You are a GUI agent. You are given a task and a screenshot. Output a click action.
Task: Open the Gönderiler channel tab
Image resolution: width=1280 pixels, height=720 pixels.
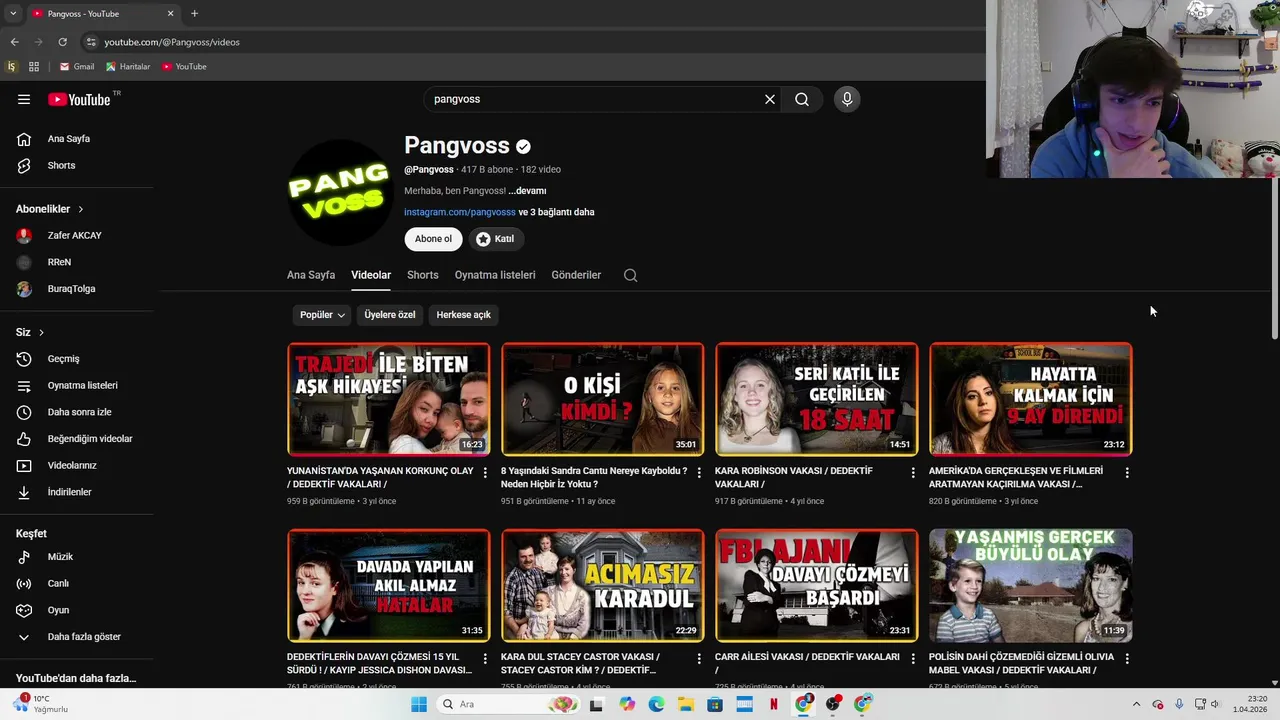[576, 275]
